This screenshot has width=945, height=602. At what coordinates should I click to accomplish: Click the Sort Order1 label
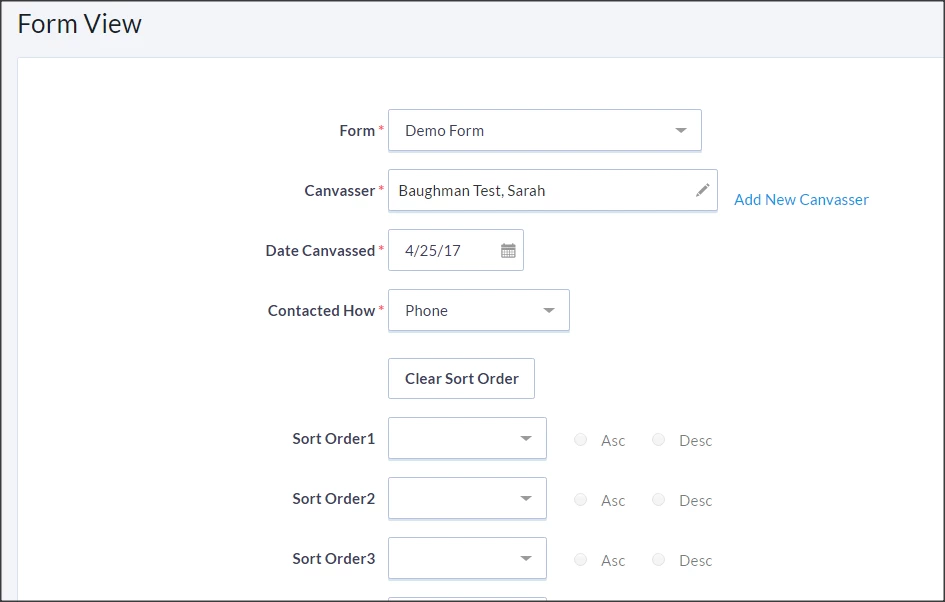click(x=333, y=438)
